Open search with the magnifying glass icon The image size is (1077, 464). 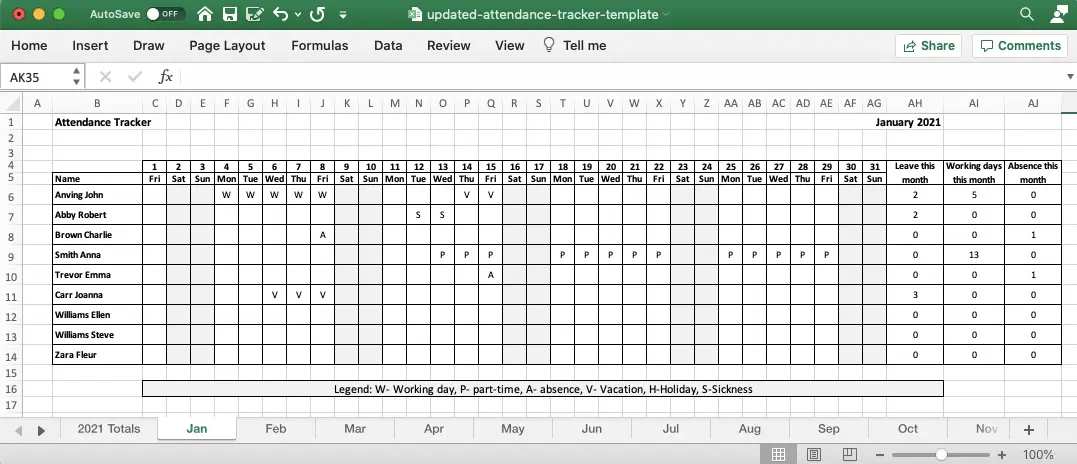[x=1027, y=14]
